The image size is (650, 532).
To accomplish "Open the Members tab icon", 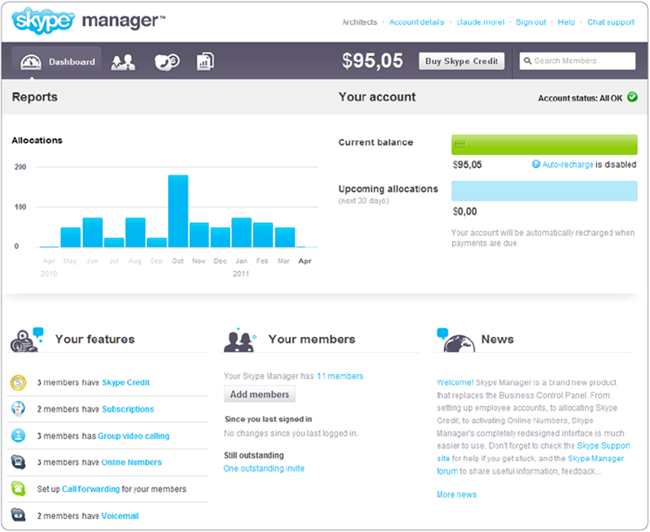I will point(123,62).
